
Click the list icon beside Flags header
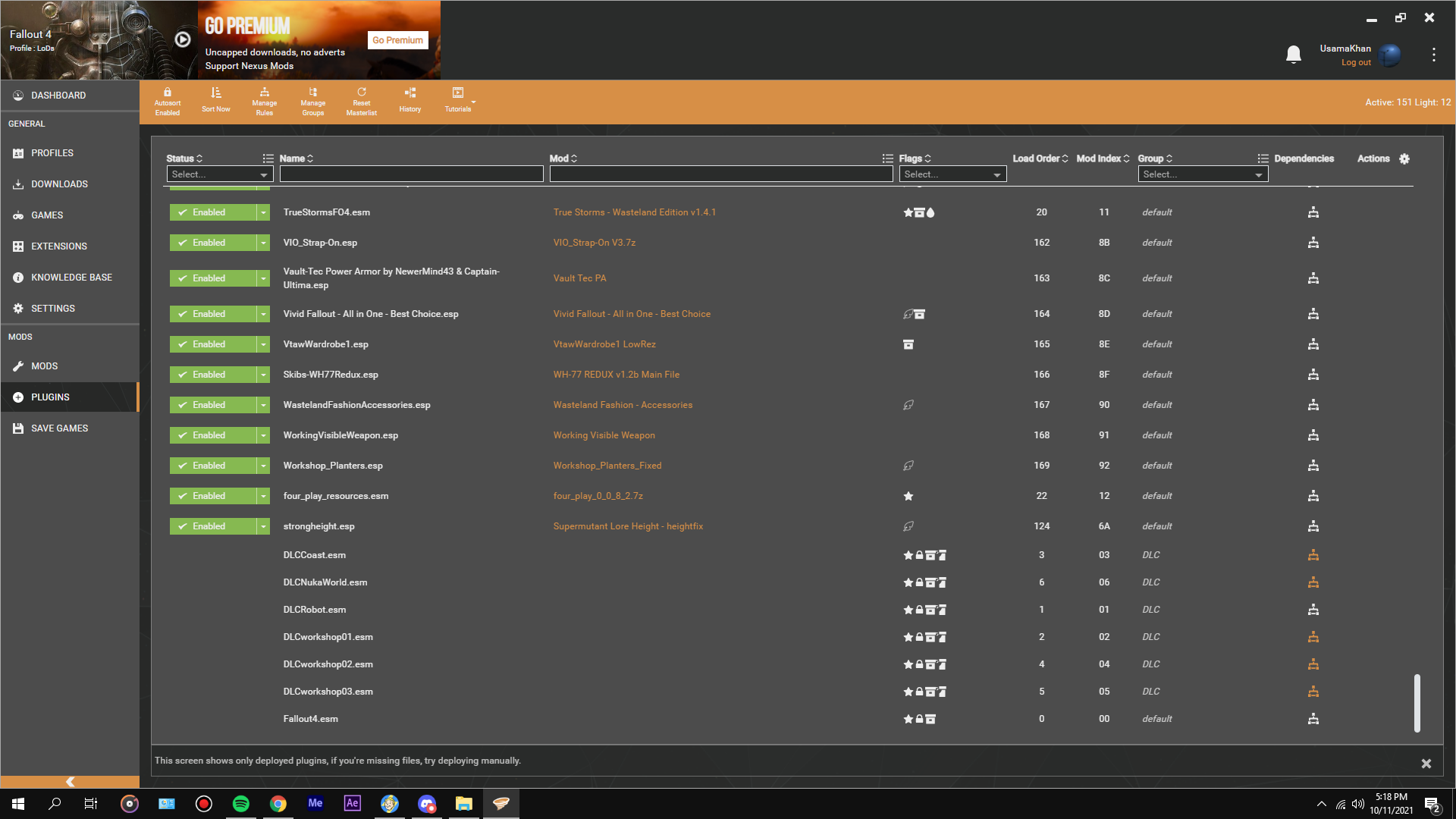[x=887, y=158]
